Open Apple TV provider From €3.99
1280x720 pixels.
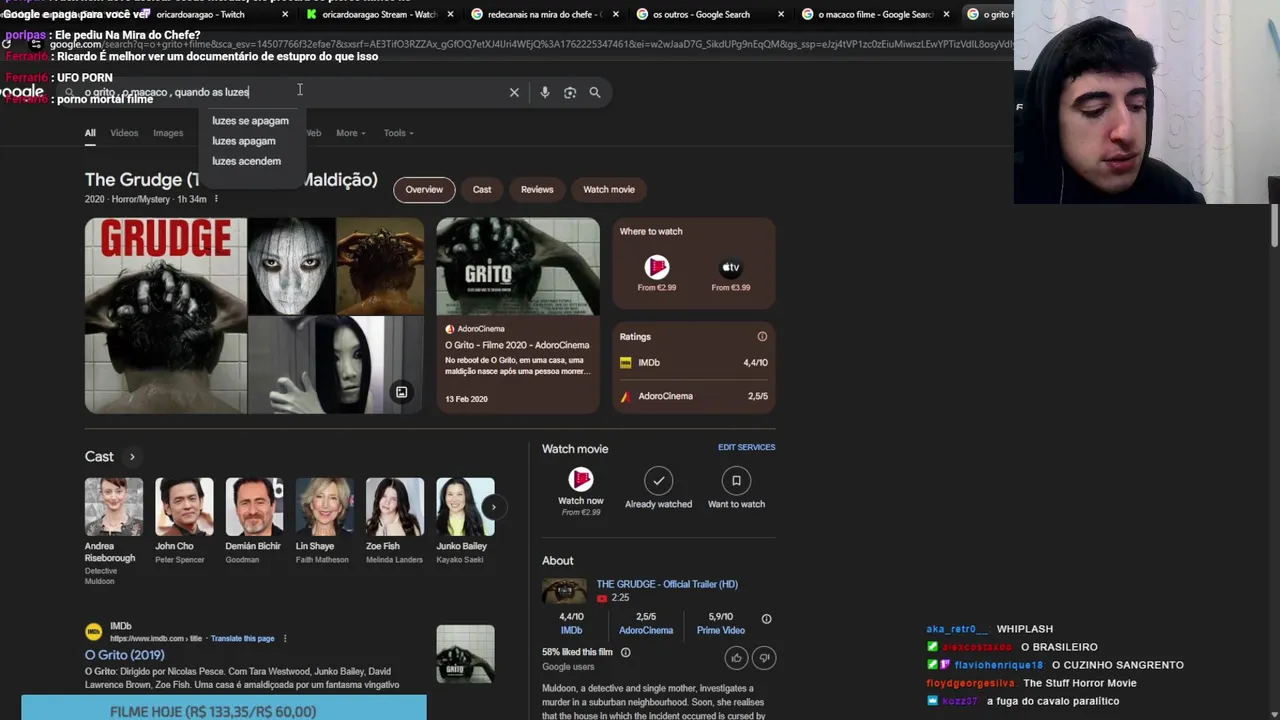pos(731,273)
